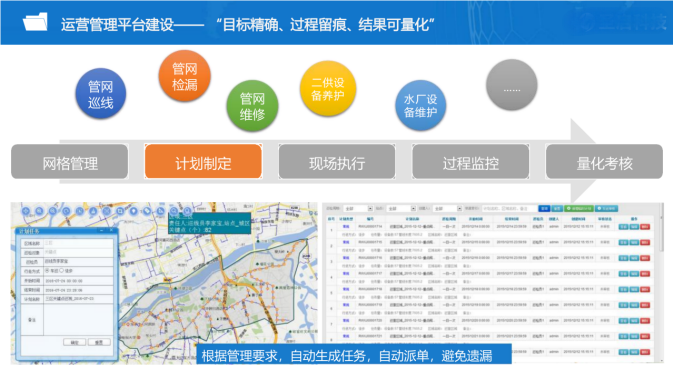
Task: Close the 计划任务 dialog
Action: click(111, 231)
